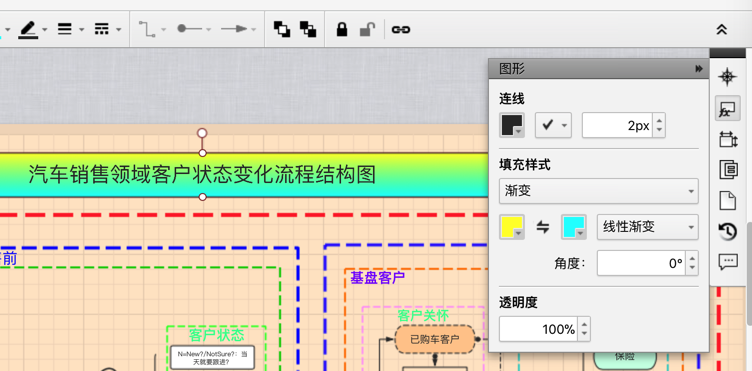The height and width of the screenshot is (371, 752).
Task: Click the line color pencil icon
Action: click(28, 30)
